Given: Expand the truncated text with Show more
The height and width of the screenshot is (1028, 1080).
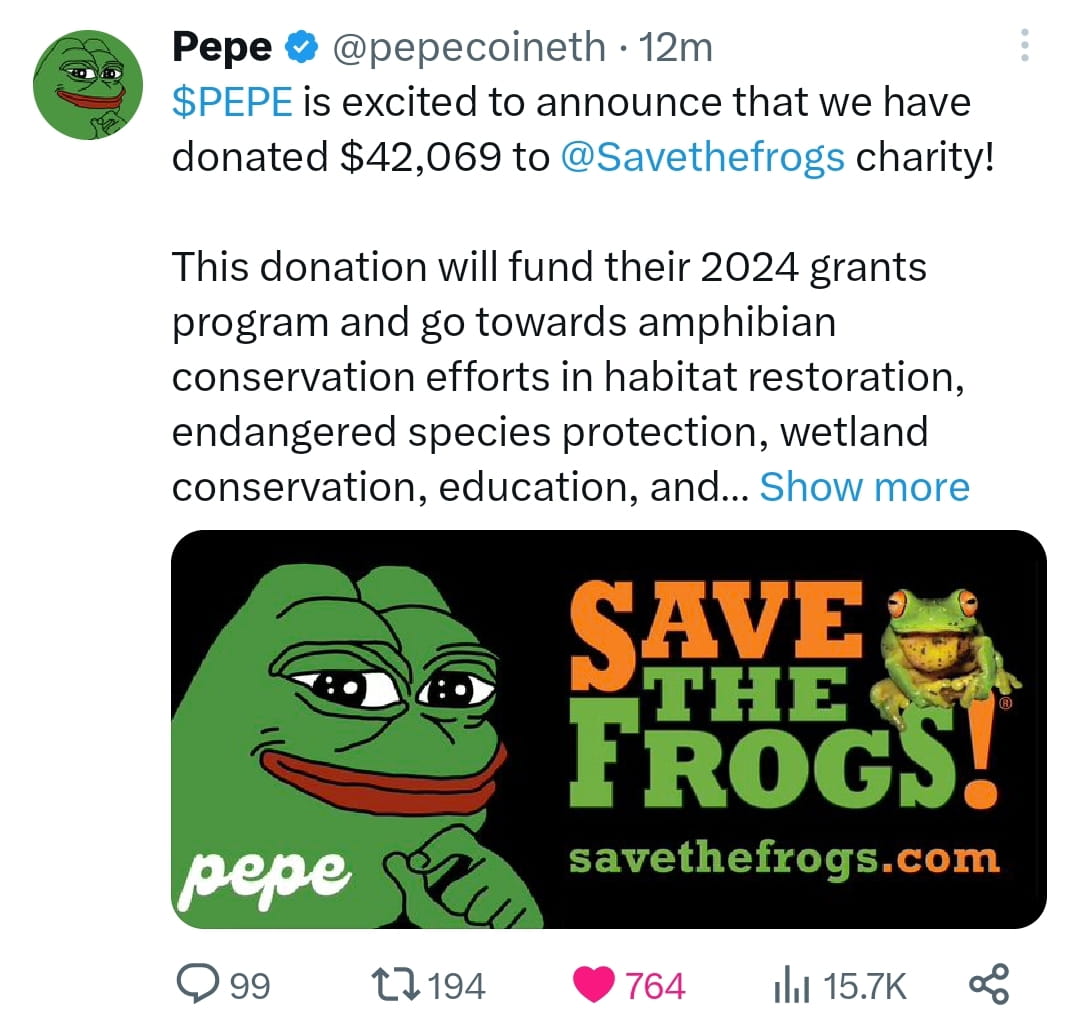Looking at the screenshot, I should tap(866, 487).
